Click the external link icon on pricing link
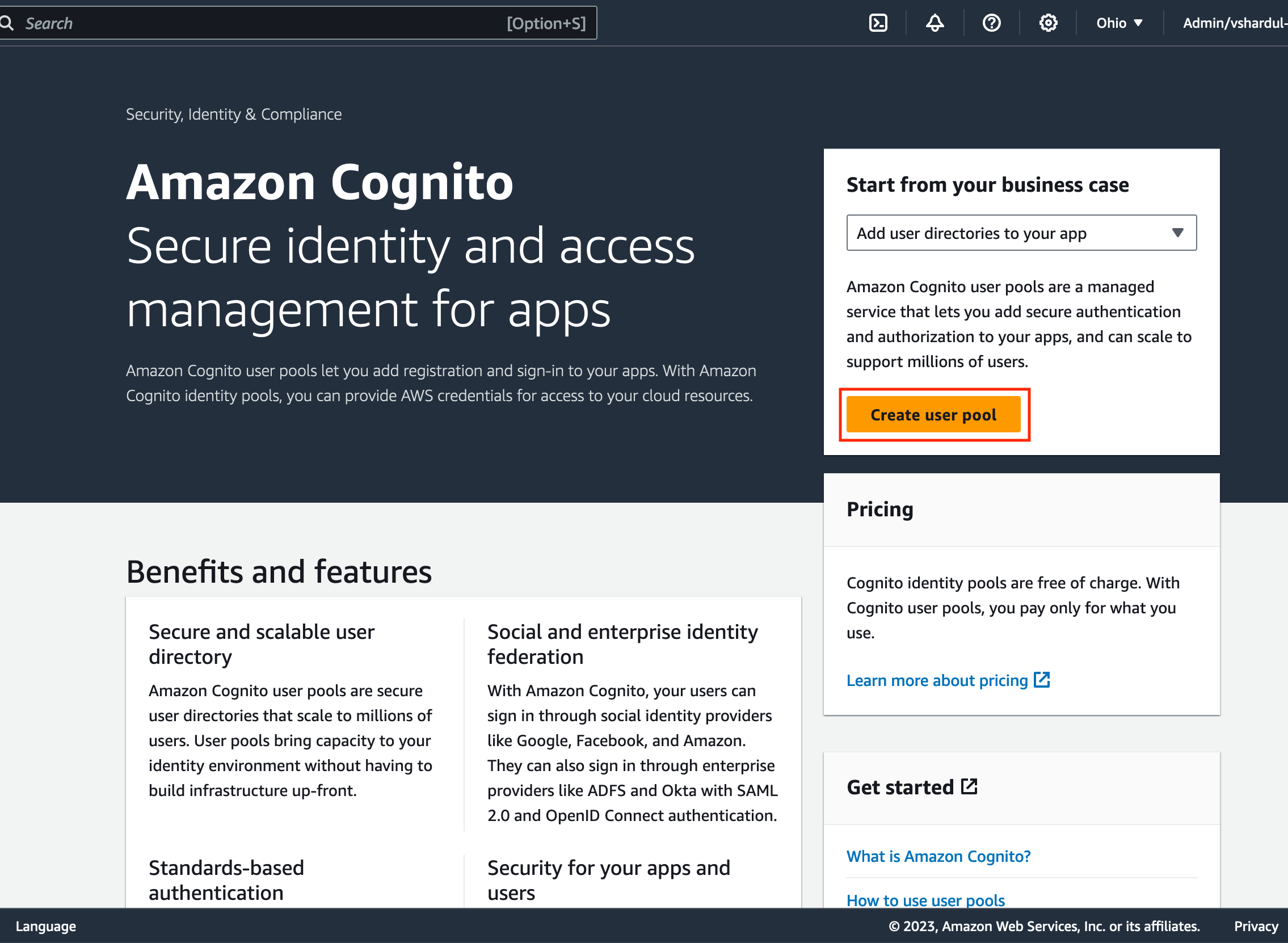1288x943 pixels. [x=1042, y=680]
